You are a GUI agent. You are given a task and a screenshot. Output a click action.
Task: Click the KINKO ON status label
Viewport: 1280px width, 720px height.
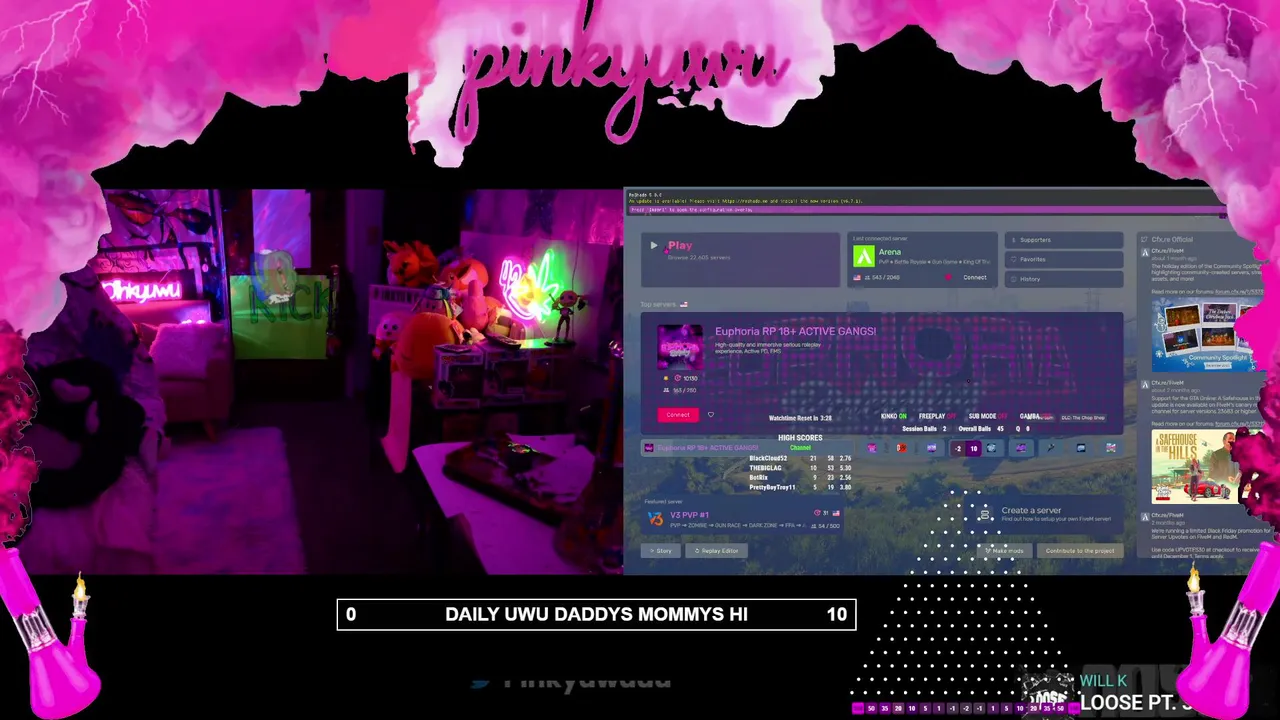pos(894,416)
